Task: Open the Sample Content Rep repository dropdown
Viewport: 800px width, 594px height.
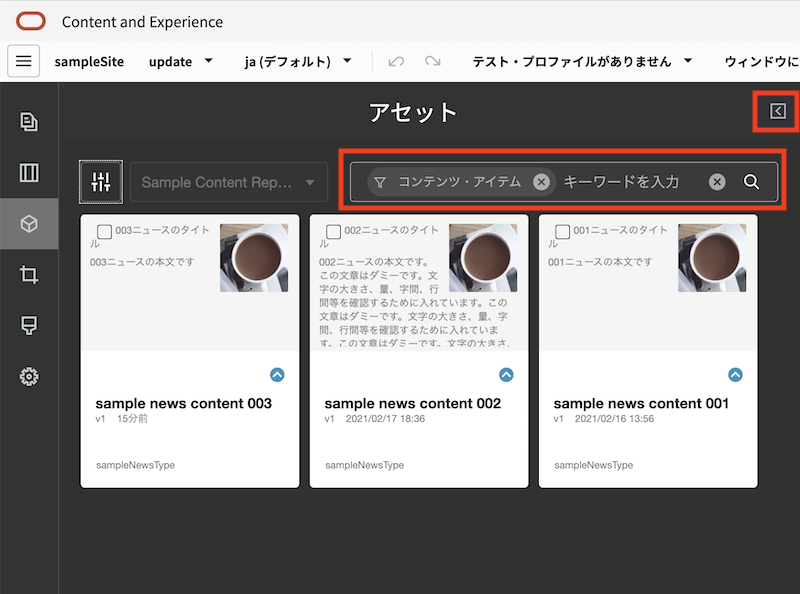Action: (x=228, y=182)
